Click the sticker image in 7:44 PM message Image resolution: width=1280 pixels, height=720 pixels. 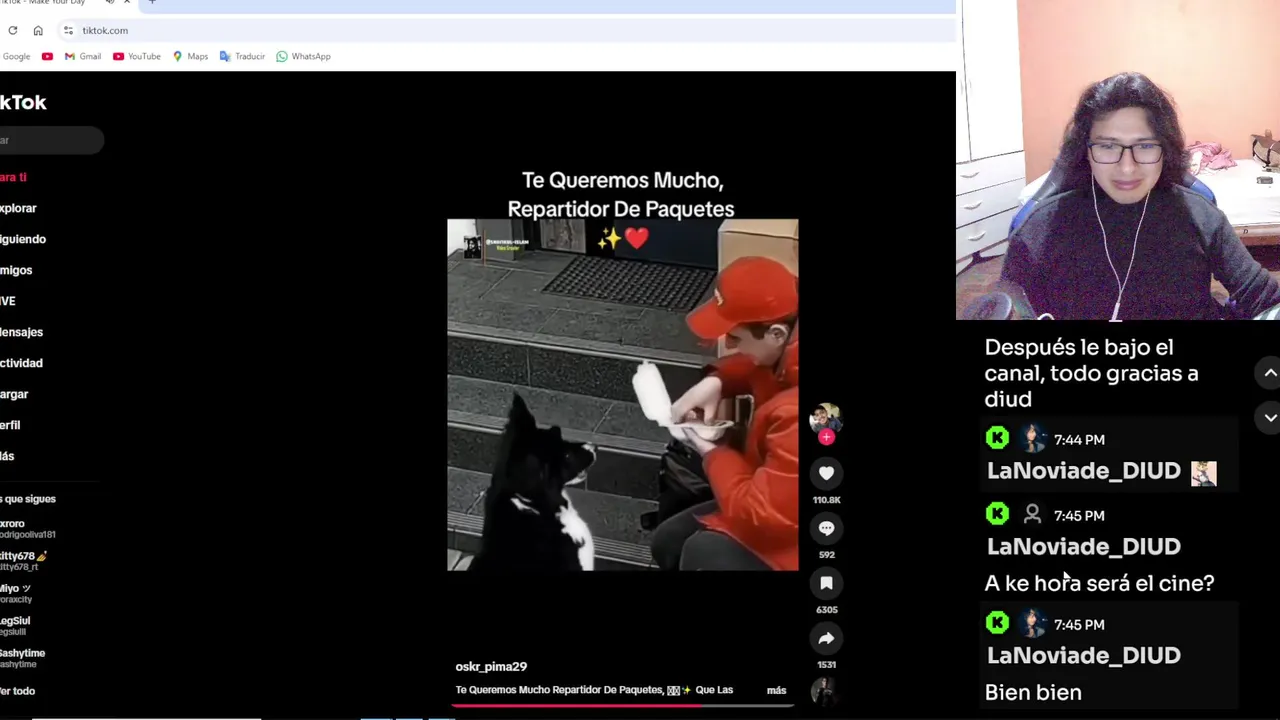(1204, 473)
